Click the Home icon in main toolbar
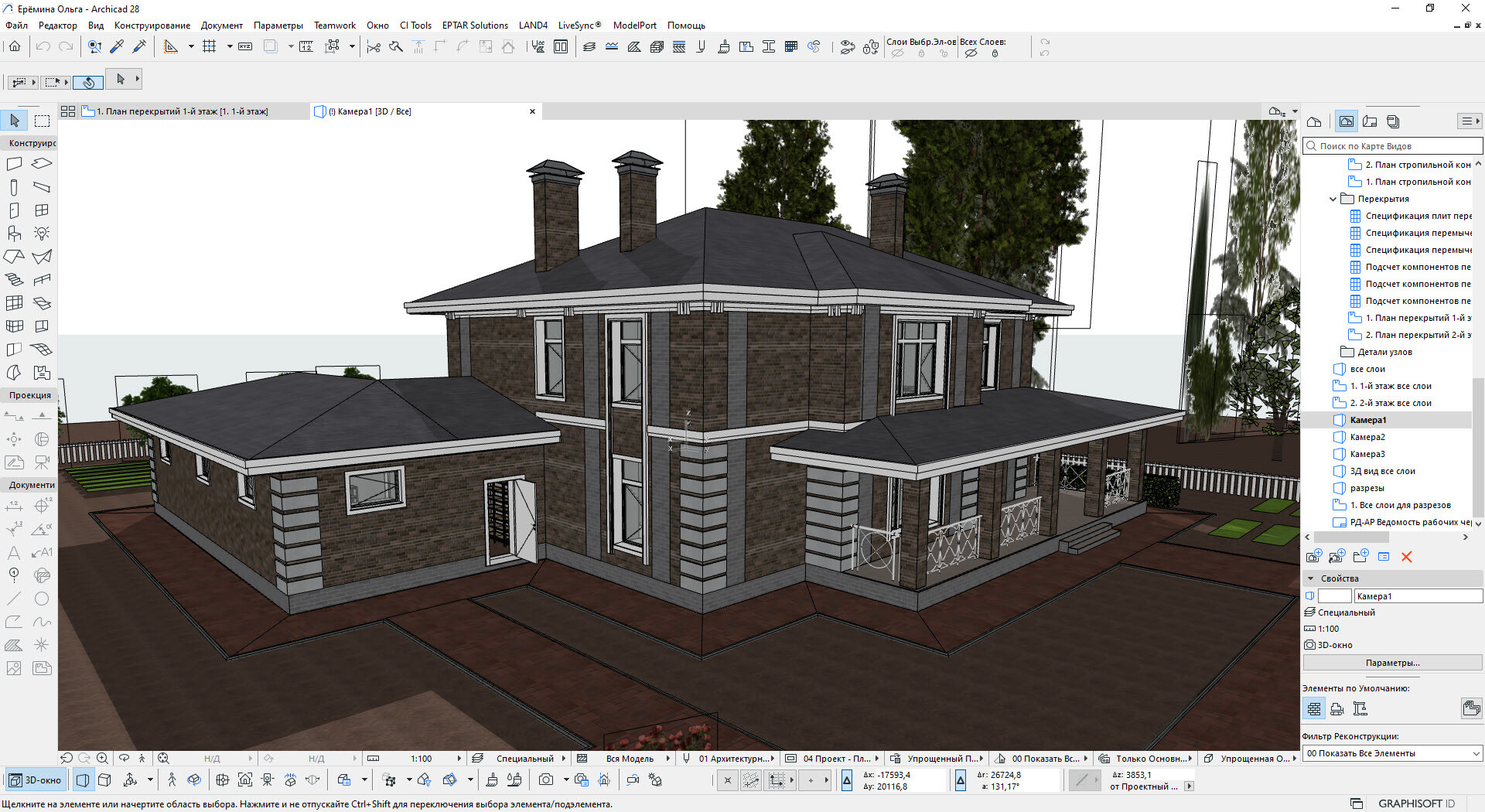 point(15,46)
